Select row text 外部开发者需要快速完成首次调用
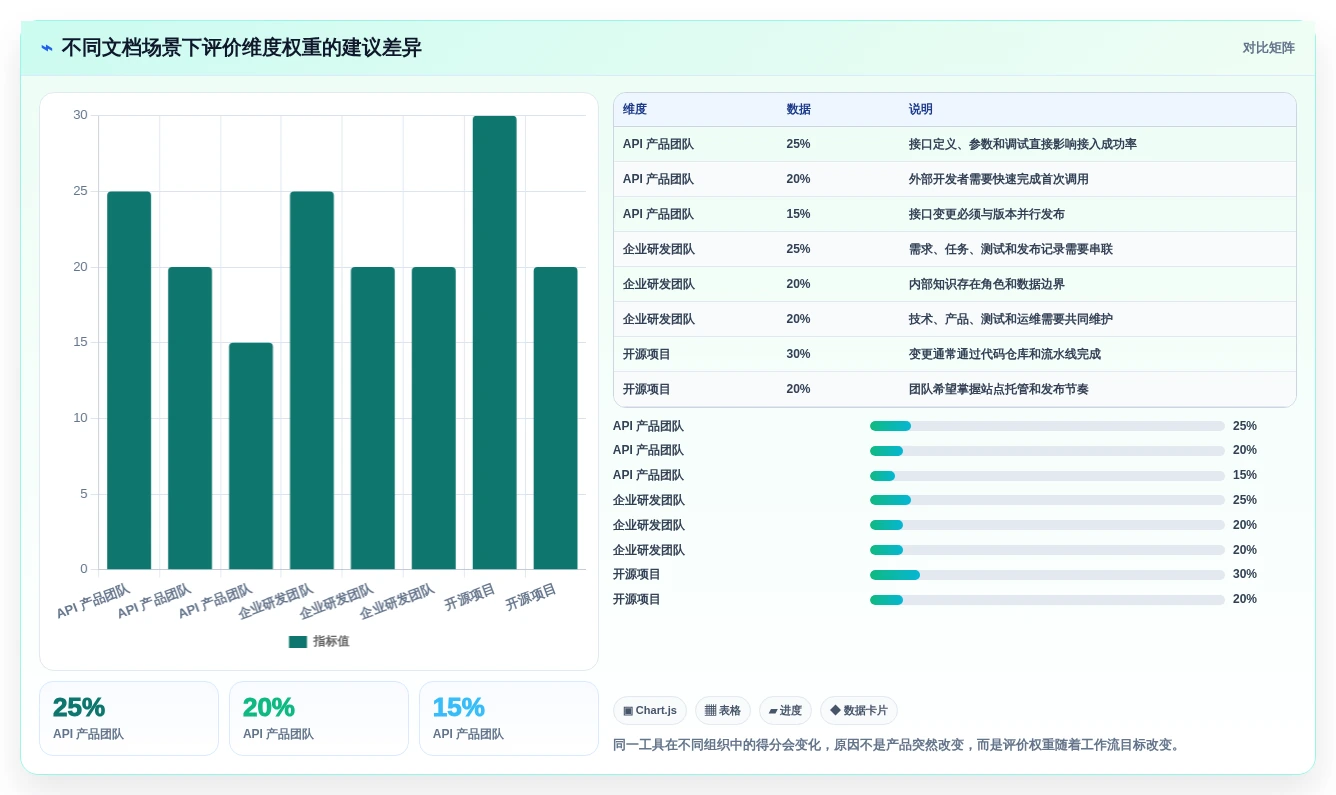 click(x=999, y=180)
